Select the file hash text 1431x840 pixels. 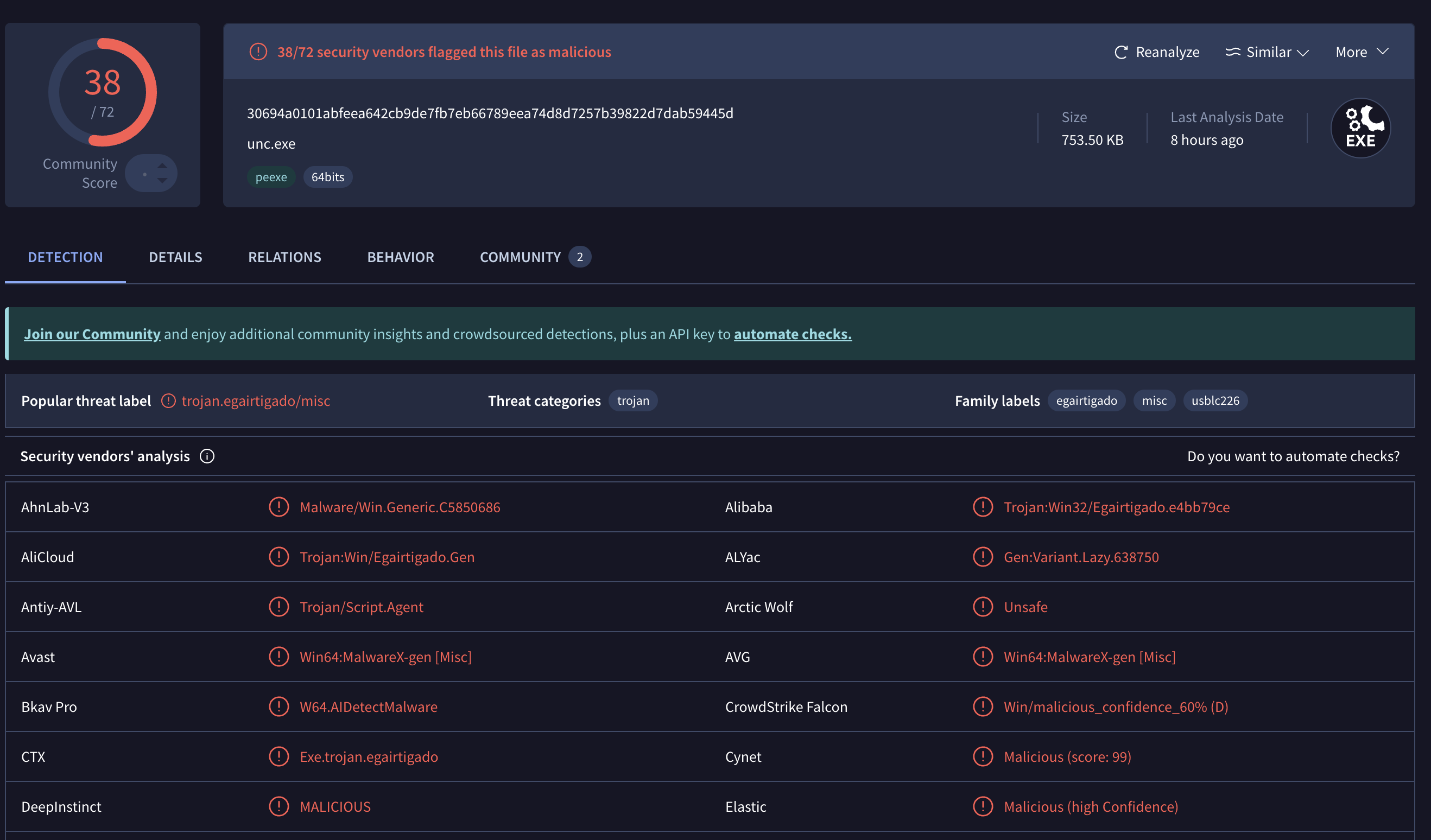[x=490, y=113]
